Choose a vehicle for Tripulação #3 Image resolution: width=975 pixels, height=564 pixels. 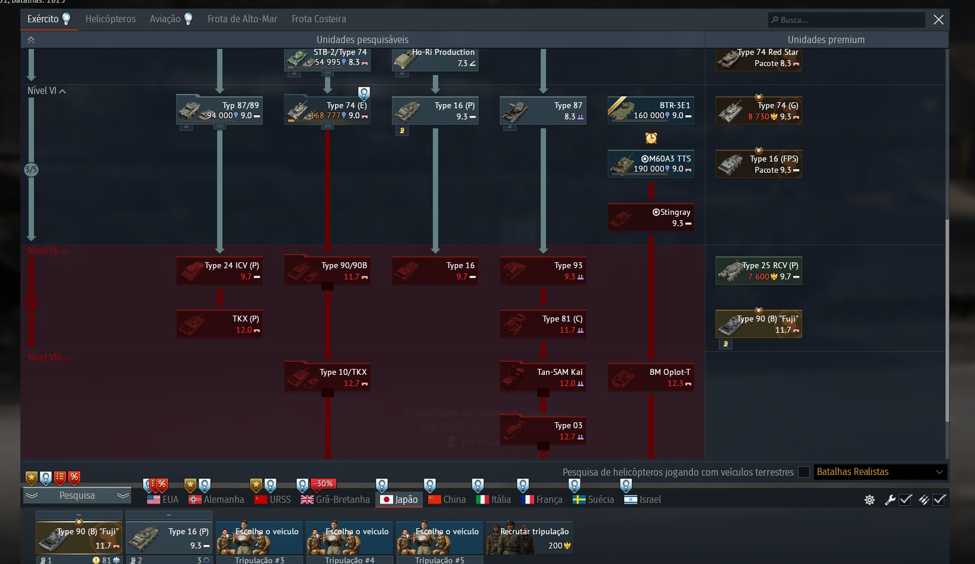(x=259, y=537)
